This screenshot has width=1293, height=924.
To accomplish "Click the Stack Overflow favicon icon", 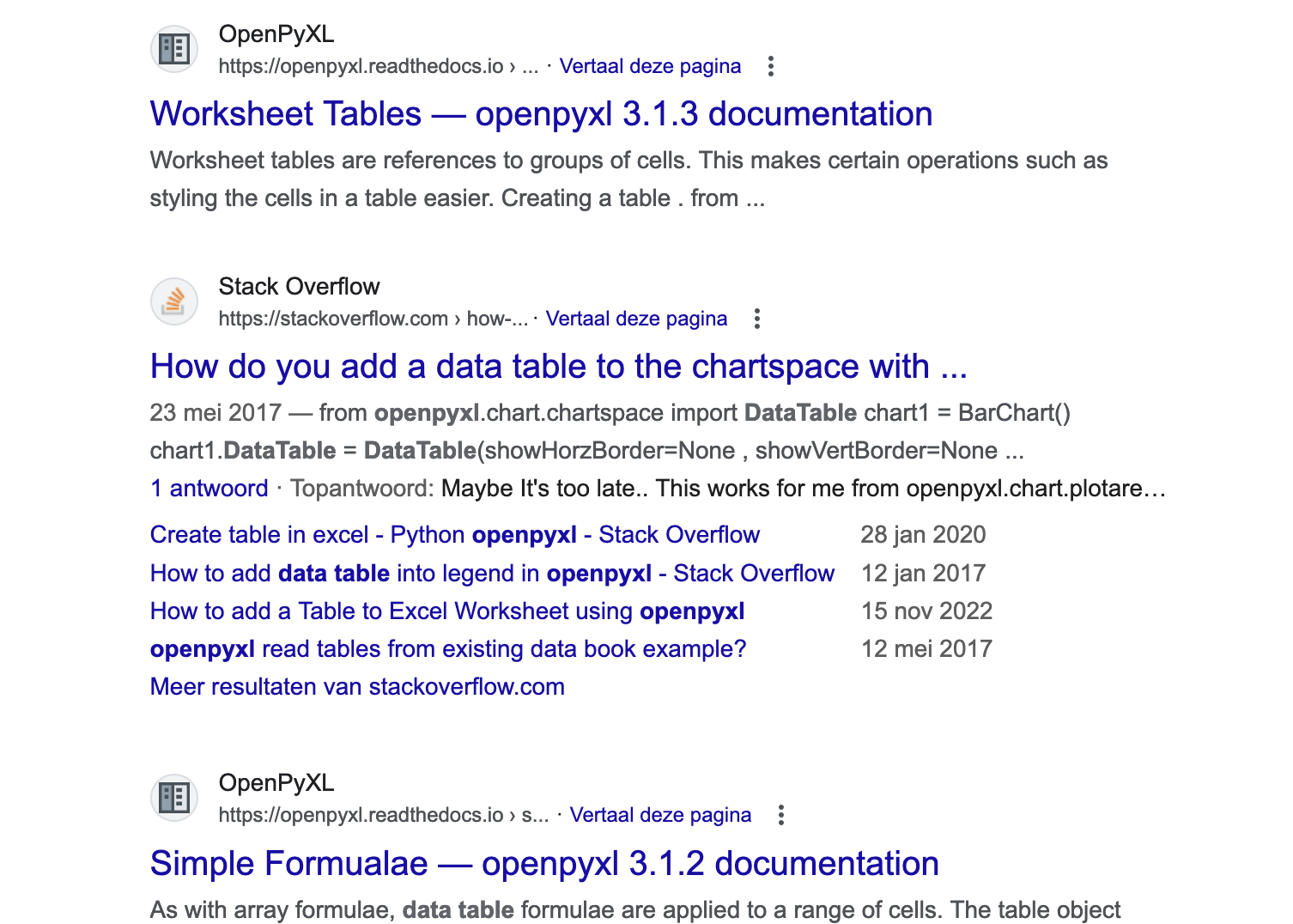I will click(x=174, y=301).
